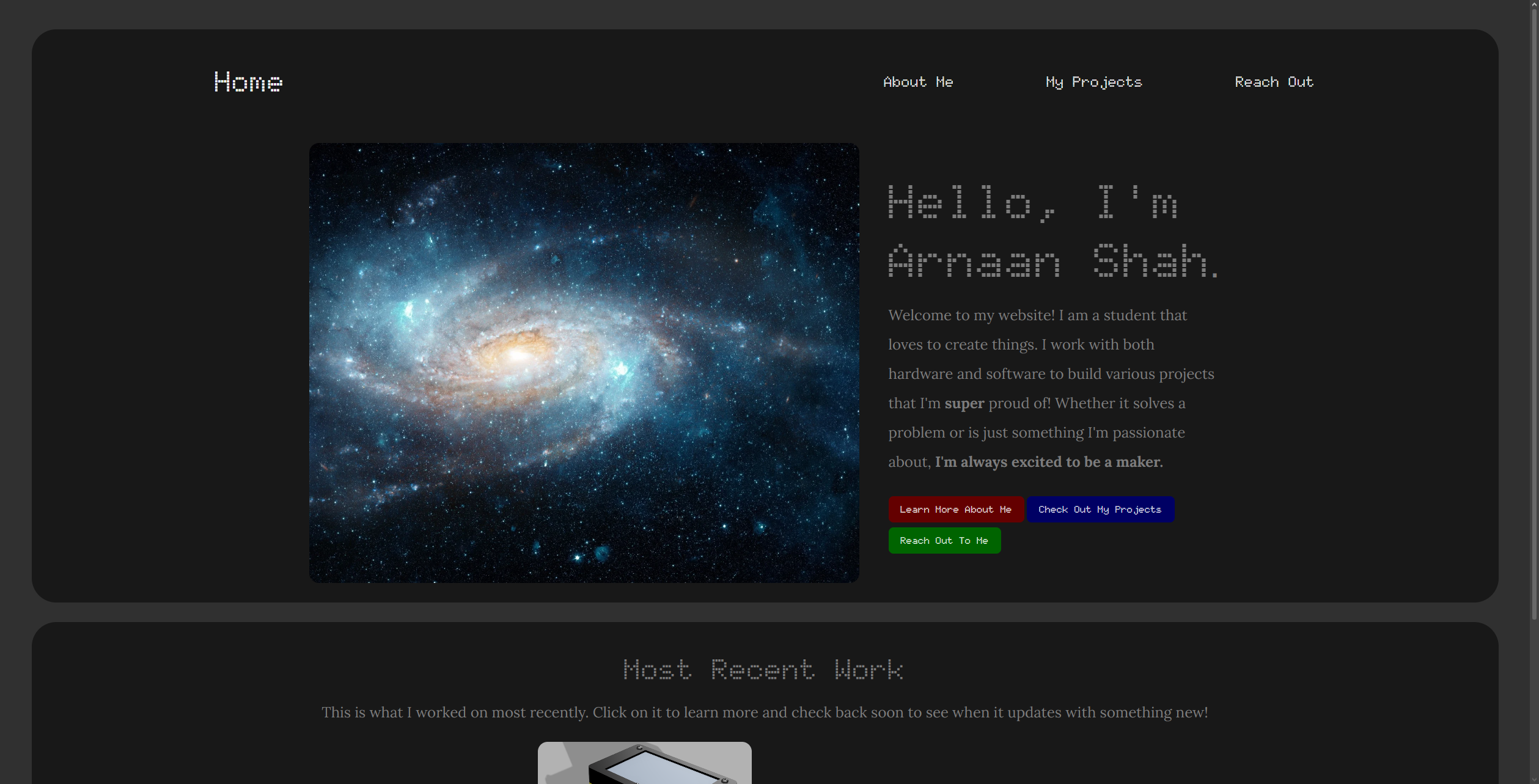
Task: Click Check Out My Projects button
Action: [x=1100, y=509]
